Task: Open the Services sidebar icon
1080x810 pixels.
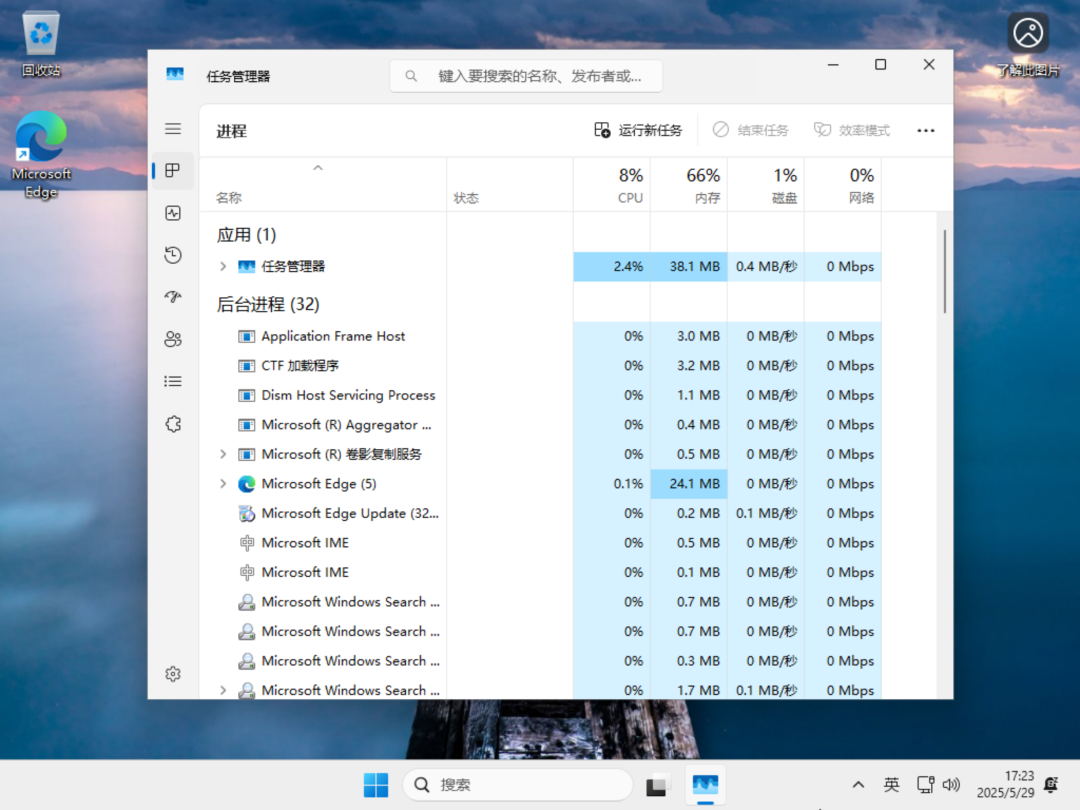Action: [173, 424]
